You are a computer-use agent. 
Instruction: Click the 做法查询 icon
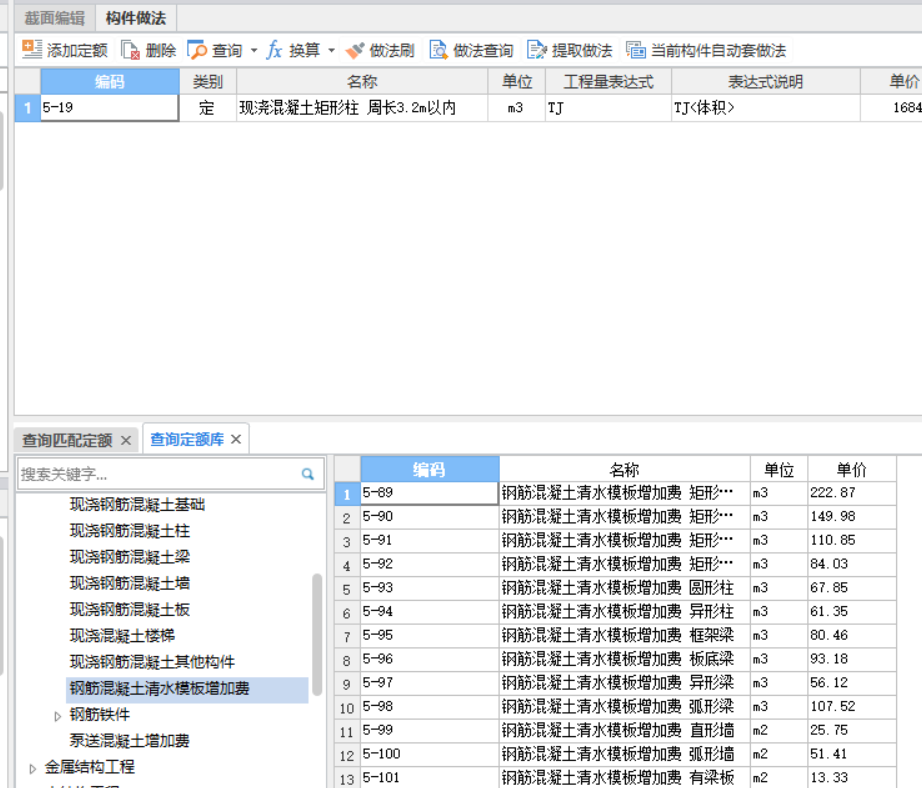(439, 51)
